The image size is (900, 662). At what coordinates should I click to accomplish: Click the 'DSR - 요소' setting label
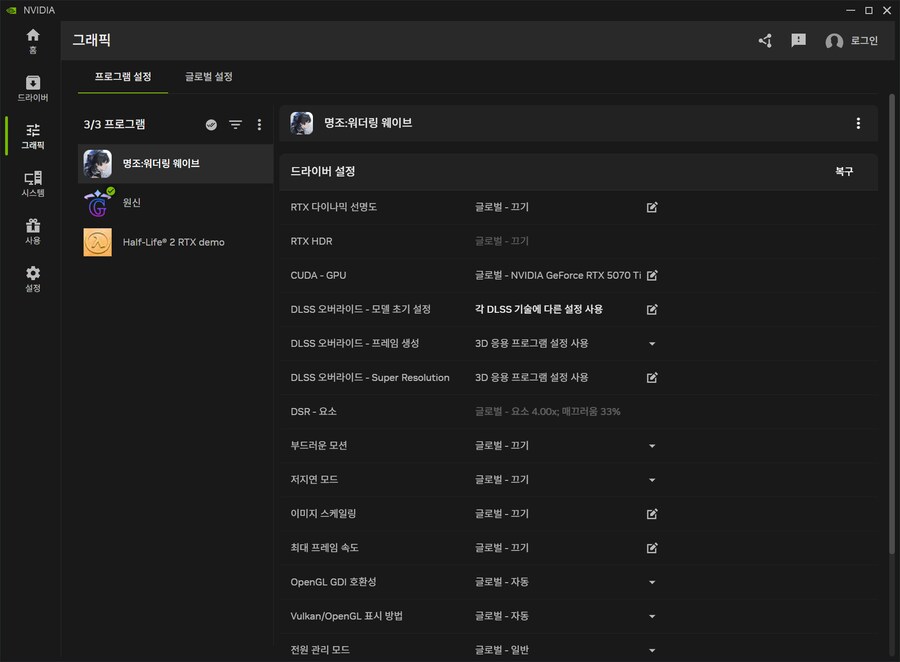coord(313,412)
